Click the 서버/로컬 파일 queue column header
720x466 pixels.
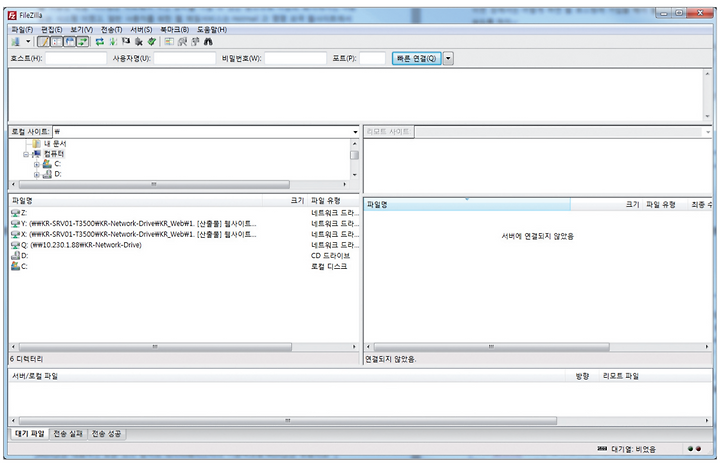pos(289,376)
